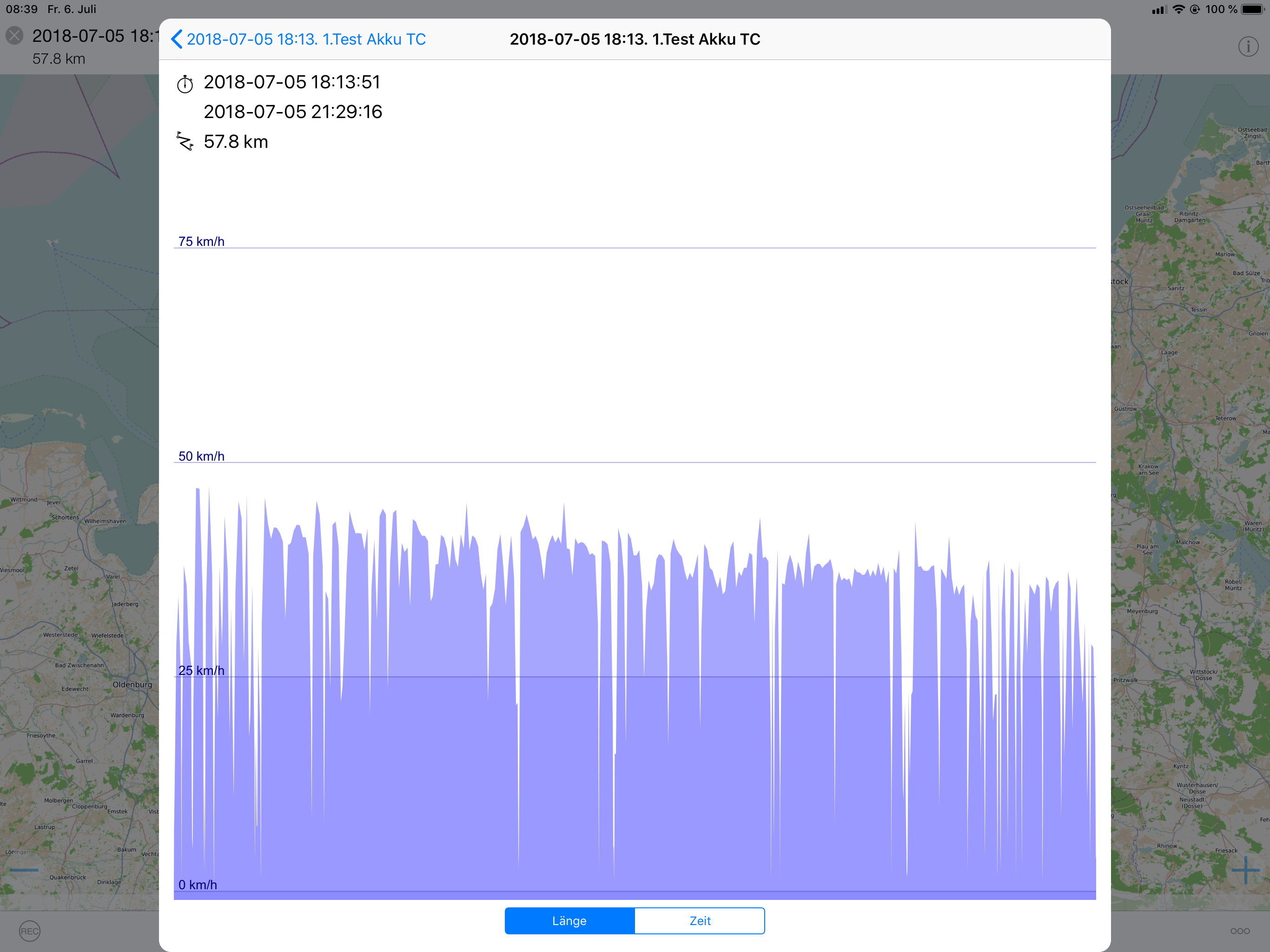The image size is (1270, 952).
Task: Click Oldenburg on the background map
Action: tap(132, 684)
